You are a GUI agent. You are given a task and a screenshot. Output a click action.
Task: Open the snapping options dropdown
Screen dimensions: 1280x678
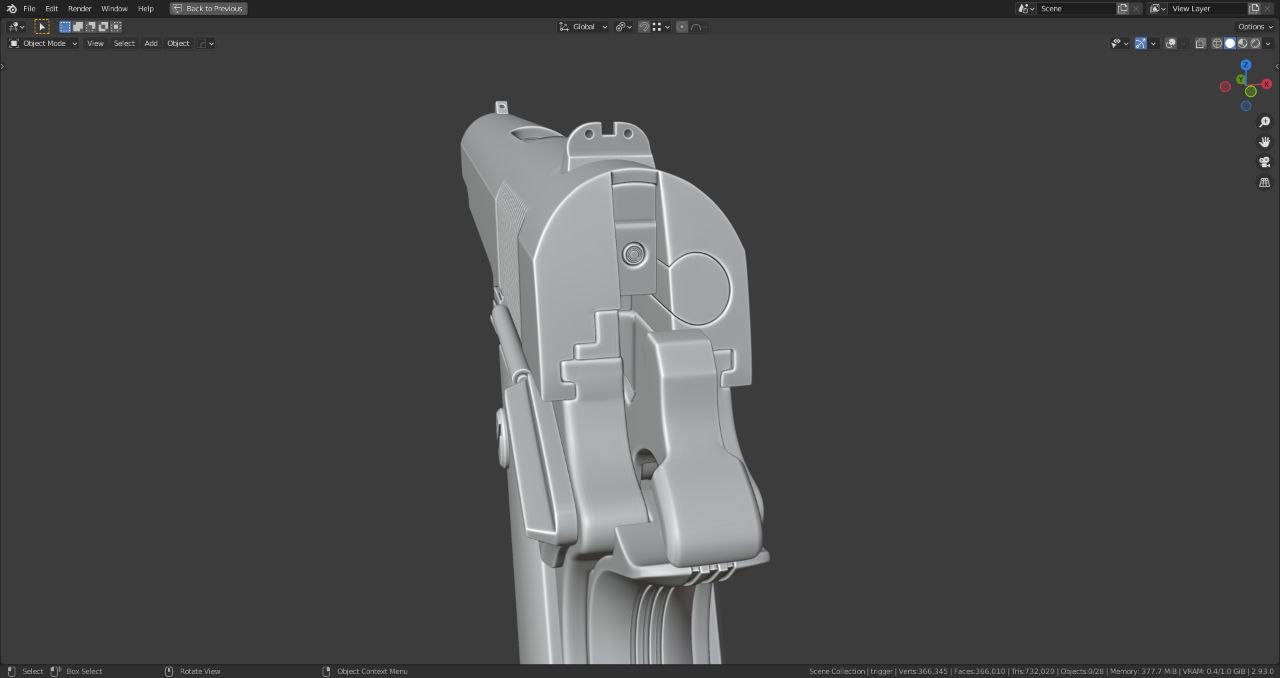pos(661,27)
